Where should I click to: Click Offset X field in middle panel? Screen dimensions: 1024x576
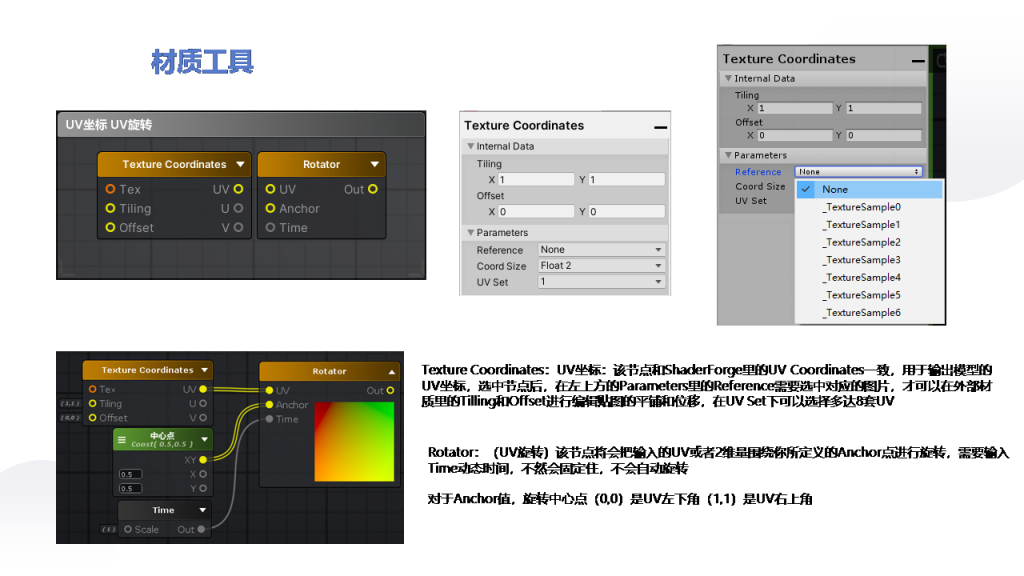(x=536, y=212)
